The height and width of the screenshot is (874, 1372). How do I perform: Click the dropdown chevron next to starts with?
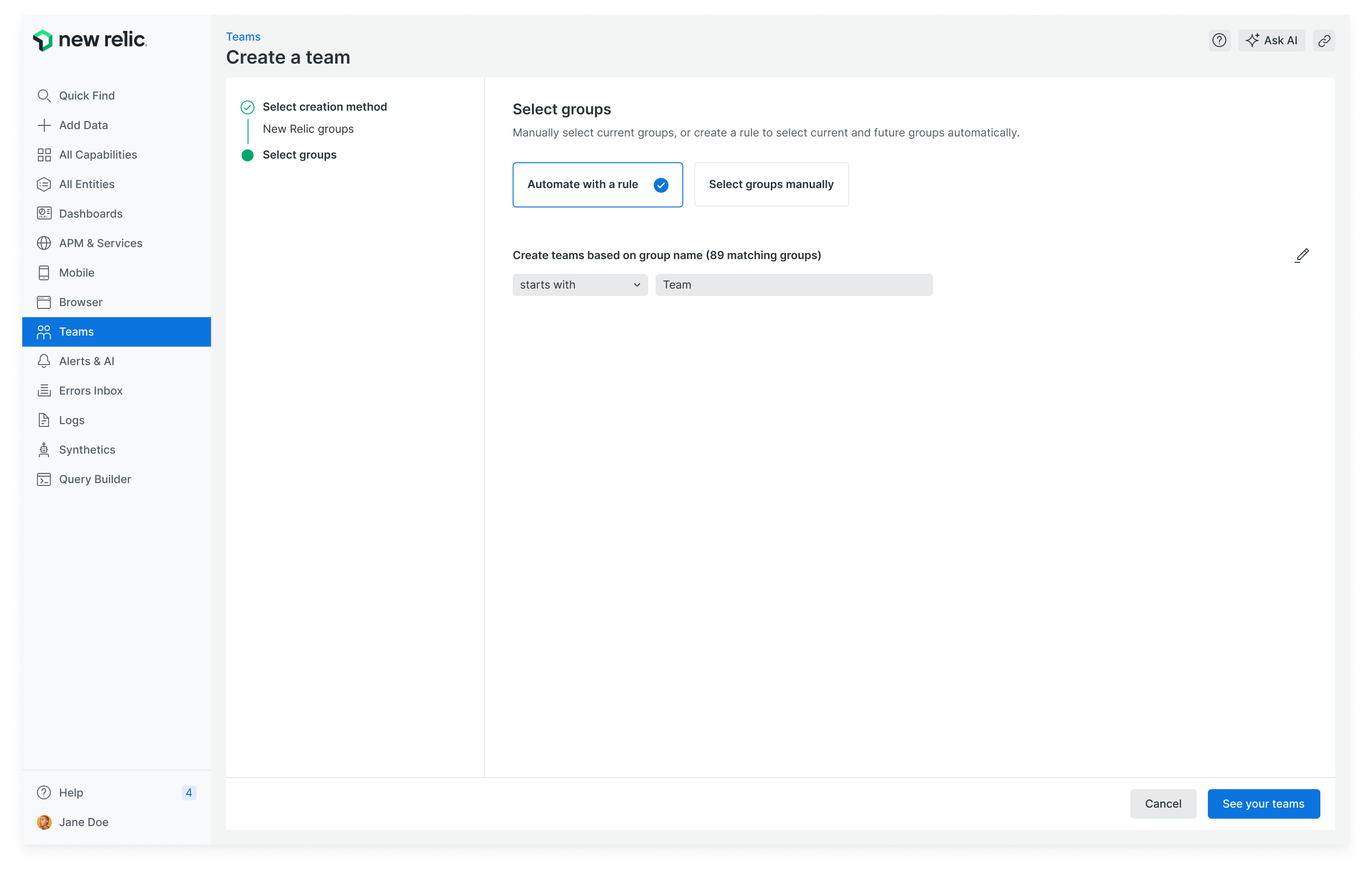(636, 285)
